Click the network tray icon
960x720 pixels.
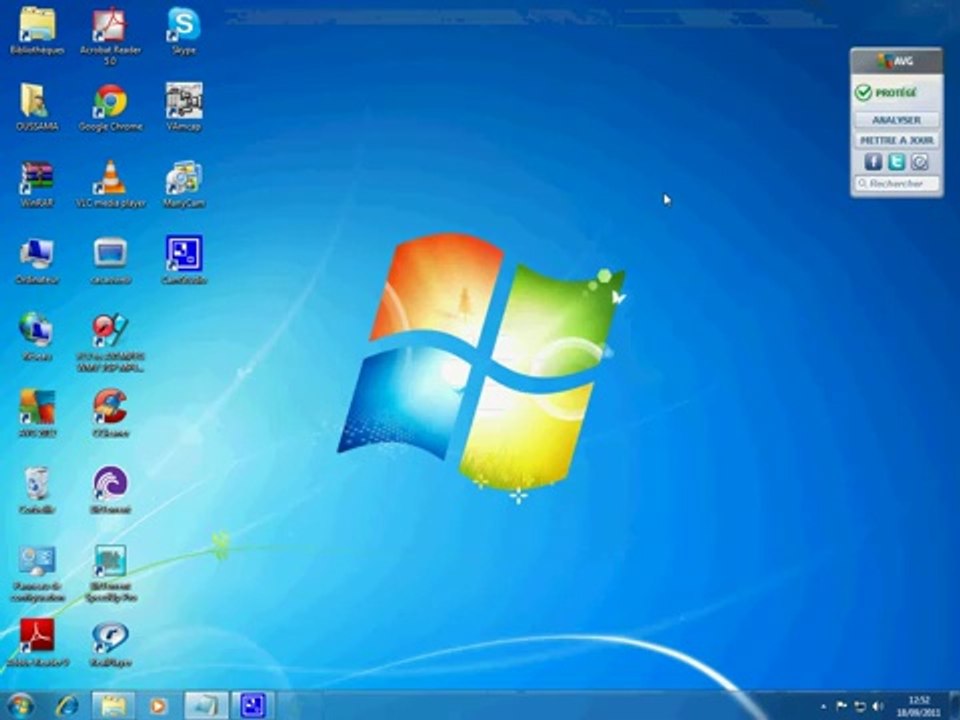tap(860, 706)
